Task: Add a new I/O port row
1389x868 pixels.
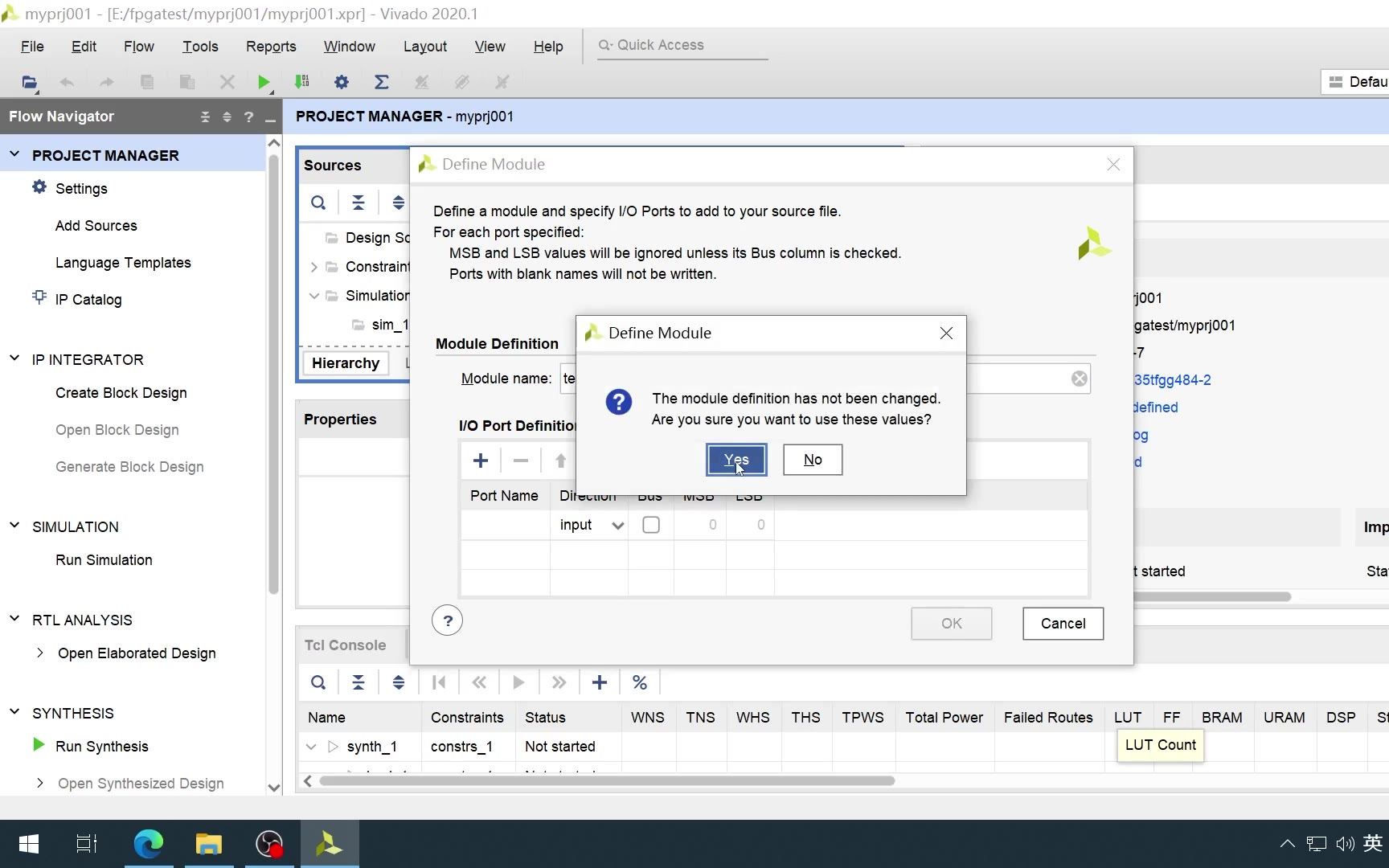Action: click(481, 461)
